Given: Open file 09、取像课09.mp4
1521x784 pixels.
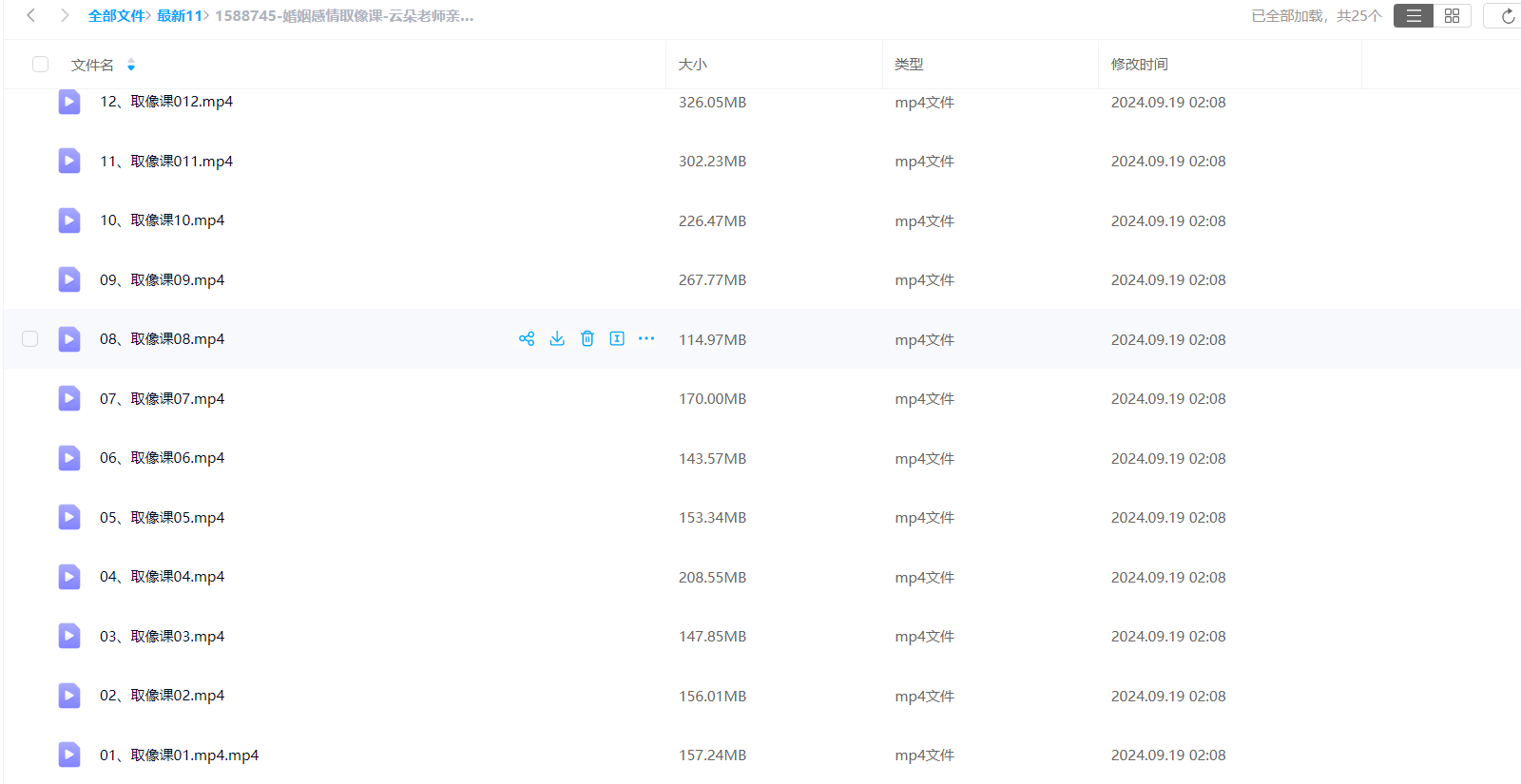Looking at the screenshot, I should coord(163,279).
